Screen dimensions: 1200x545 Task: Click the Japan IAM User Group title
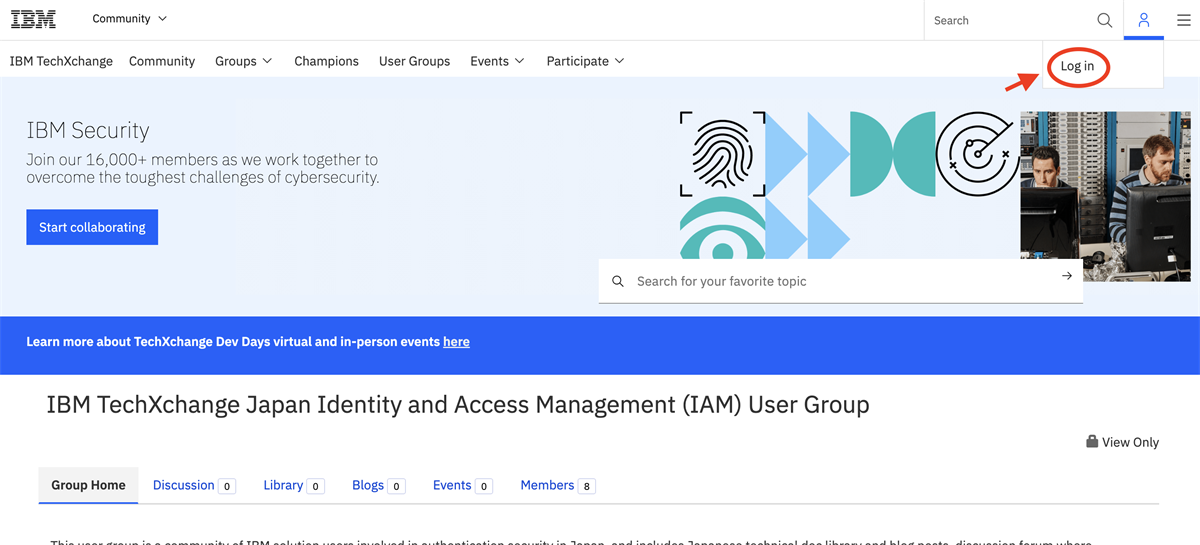(458, 405)
